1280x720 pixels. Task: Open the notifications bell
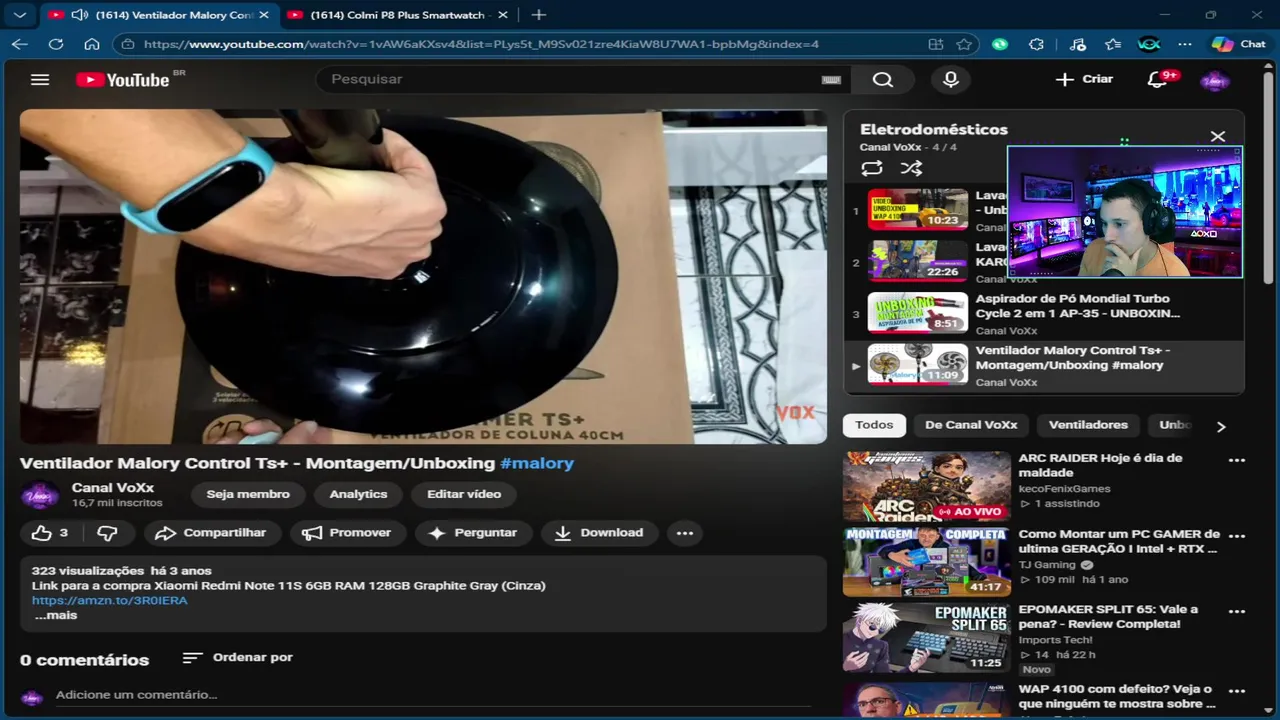(1158, 79)
